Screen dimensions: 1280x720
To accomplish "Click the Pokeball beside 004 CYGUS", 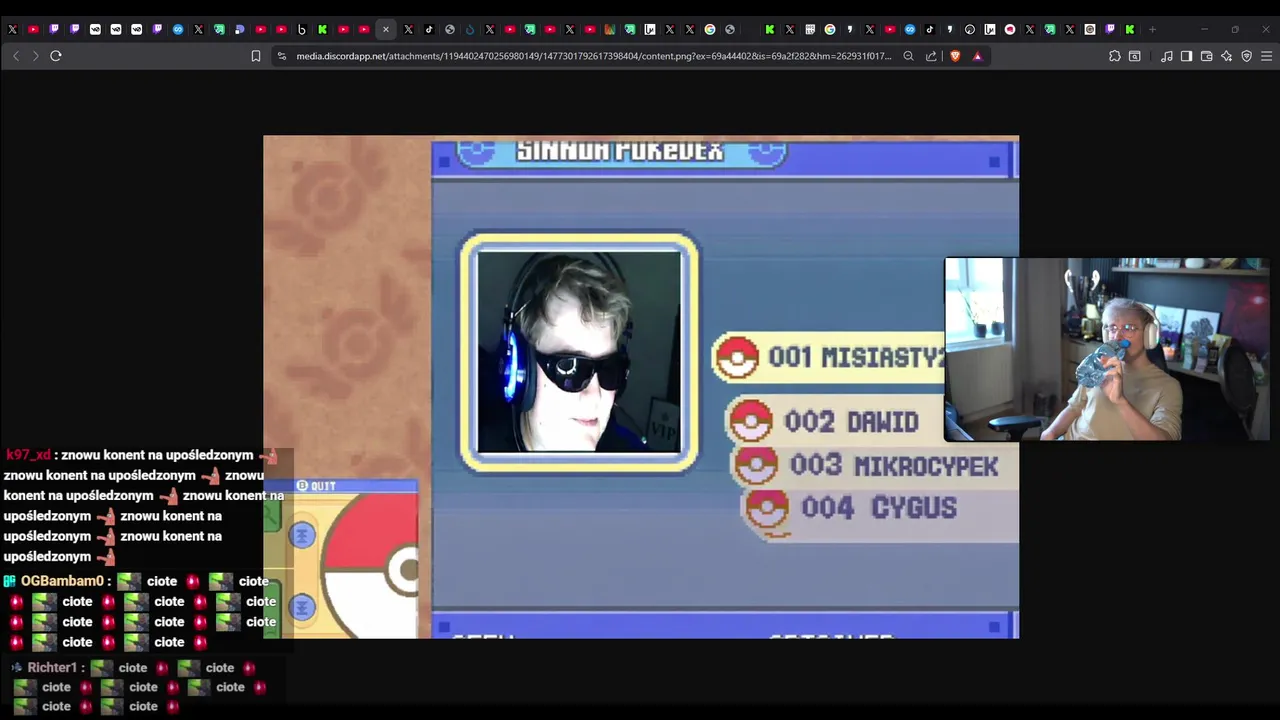I will pos(767,508).
